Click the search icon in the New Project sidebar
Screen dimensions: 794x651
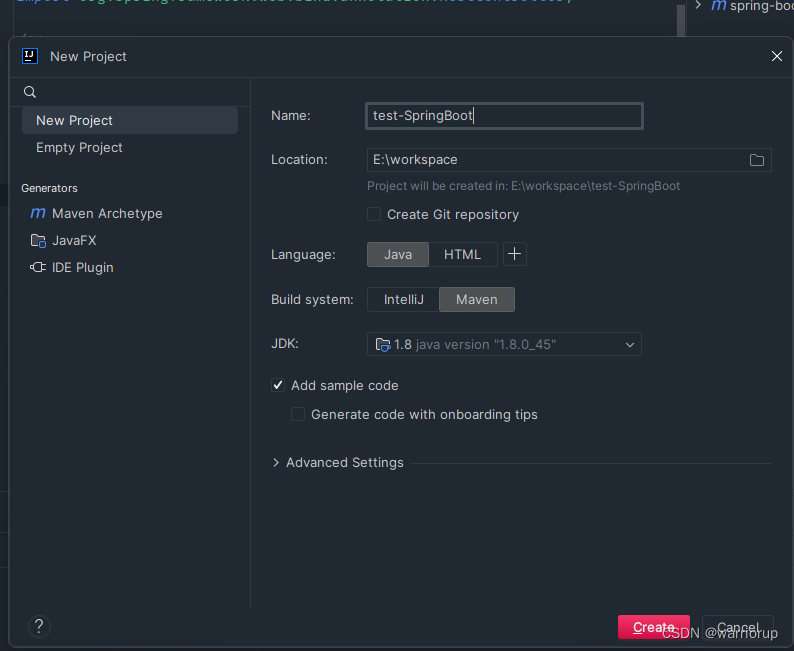pos(30,92)
